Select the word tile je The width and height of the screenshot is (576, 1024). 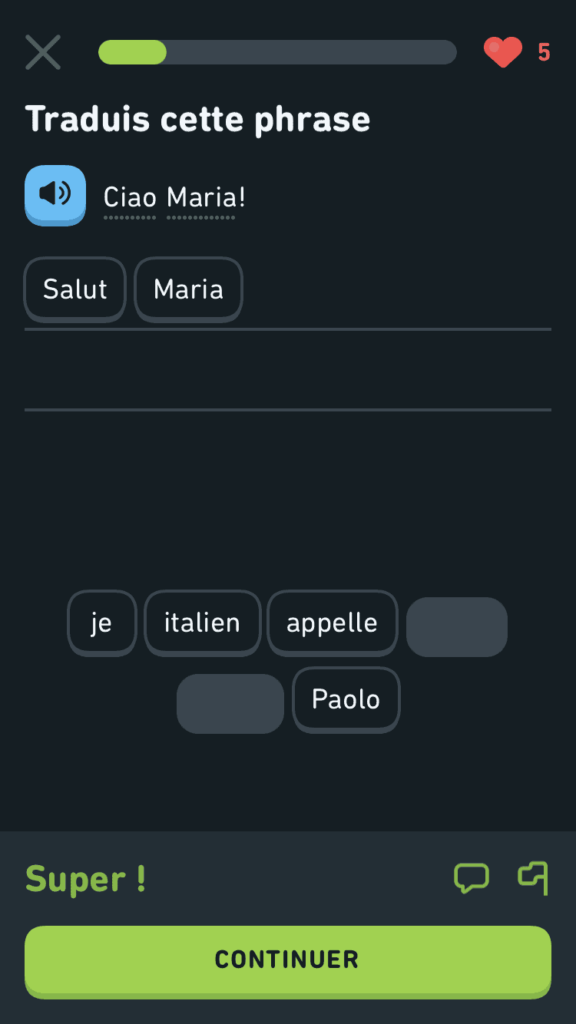102,623
